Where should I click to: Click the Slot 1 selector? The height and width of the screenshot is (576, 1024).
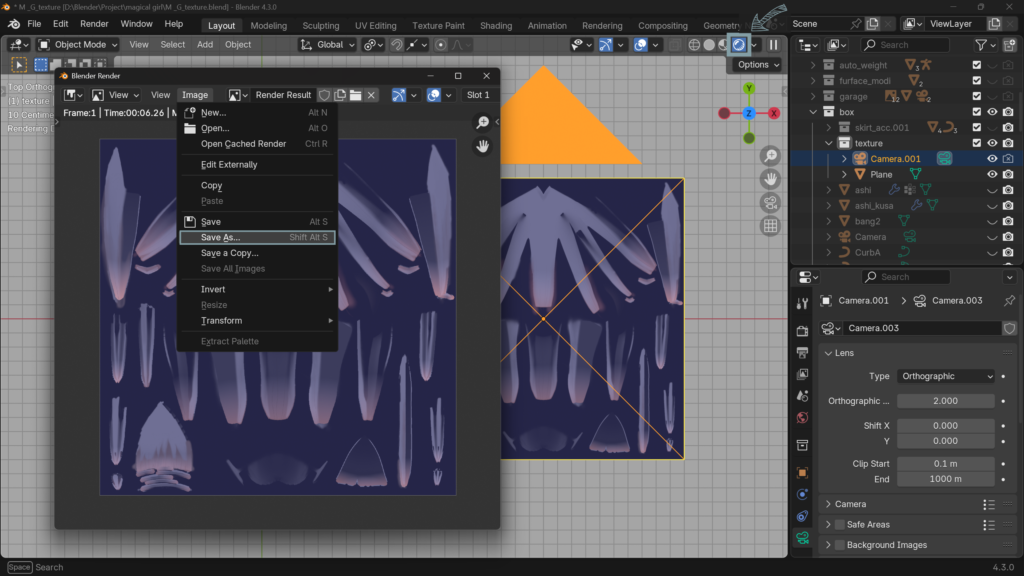[x=478, y=95]
